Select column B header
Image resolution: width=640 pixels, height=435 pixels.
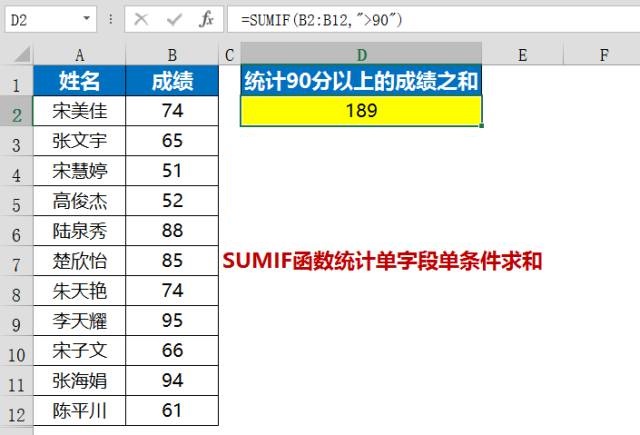click(x=172, y=55)
